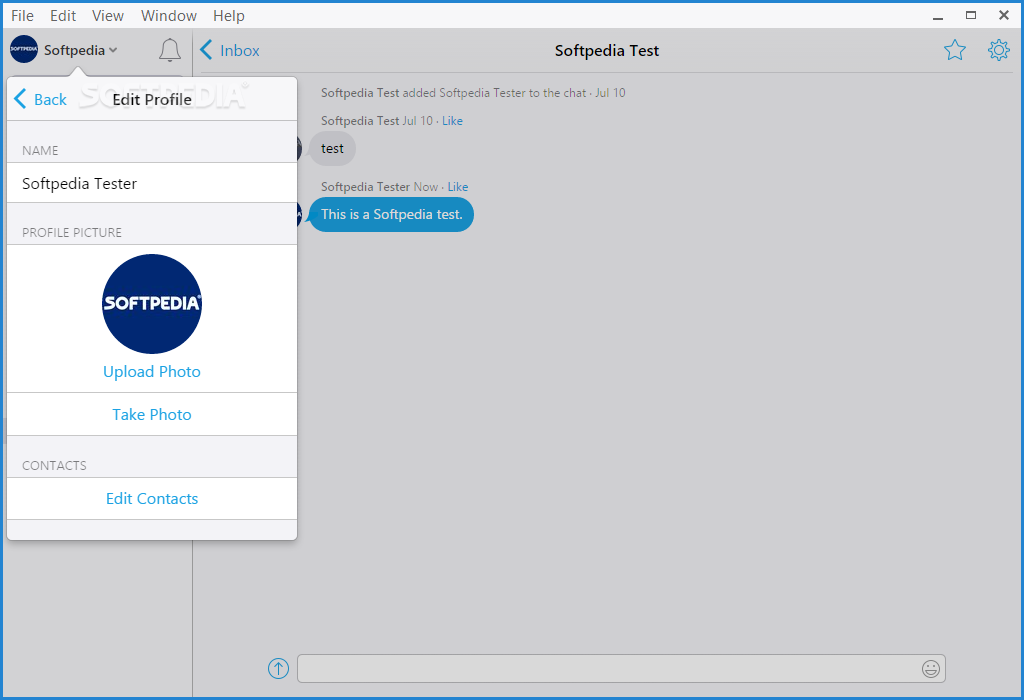Minimize the application window
This screenshot has height=700, width=1024.
coord(938,16)
